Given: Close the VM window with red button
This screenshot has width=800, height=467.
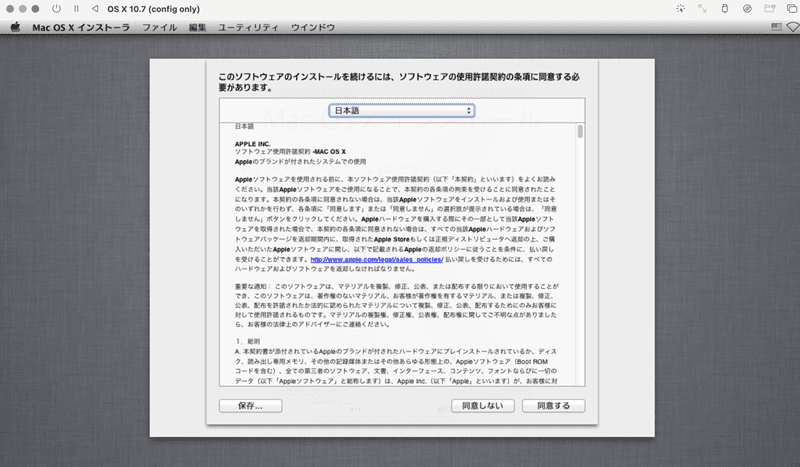Looking at the screenshot, I should [10, 9].
